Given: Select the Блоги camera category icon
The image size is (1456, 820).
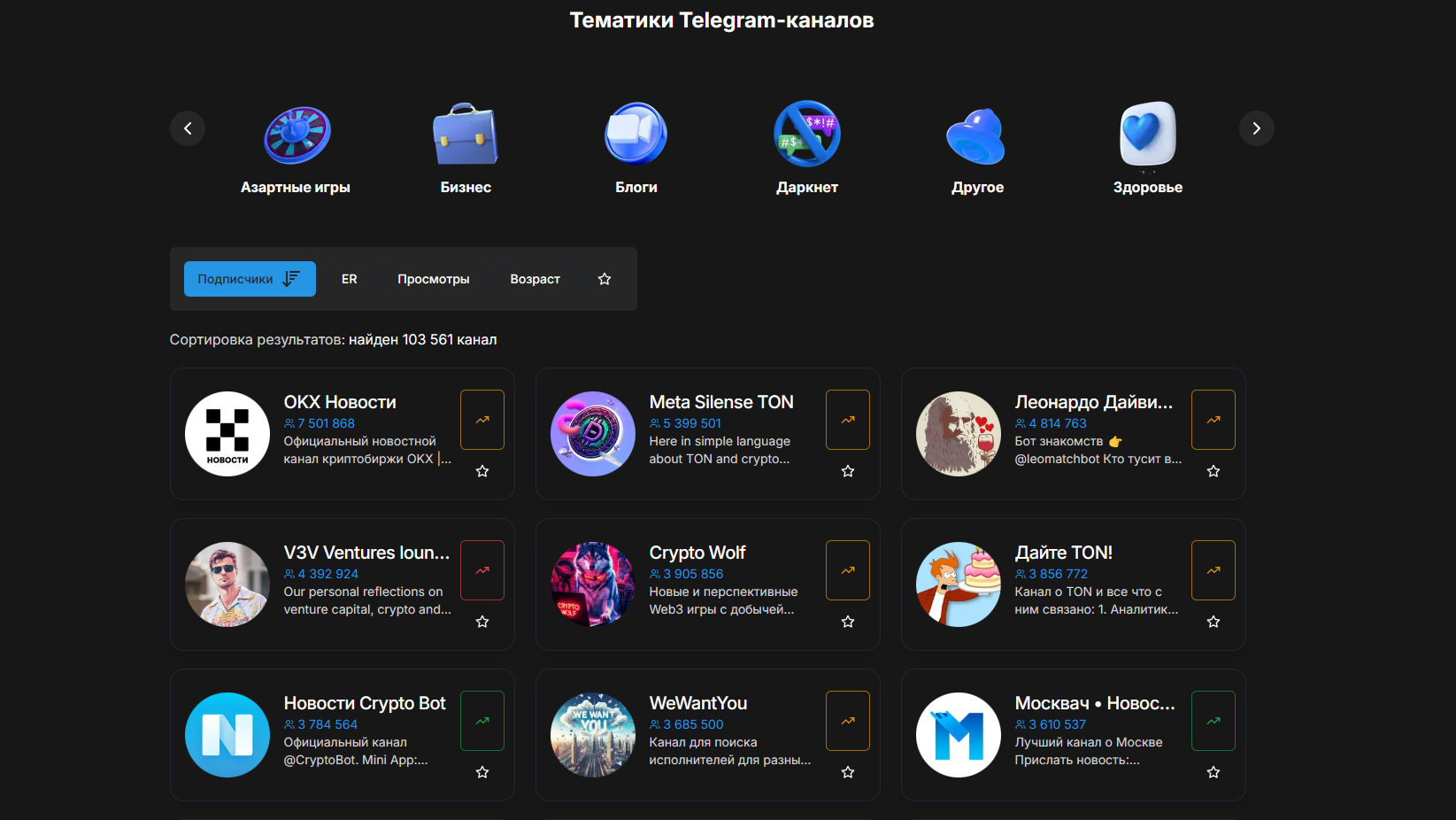Looking at the screenshot, I should coord(636,134).
